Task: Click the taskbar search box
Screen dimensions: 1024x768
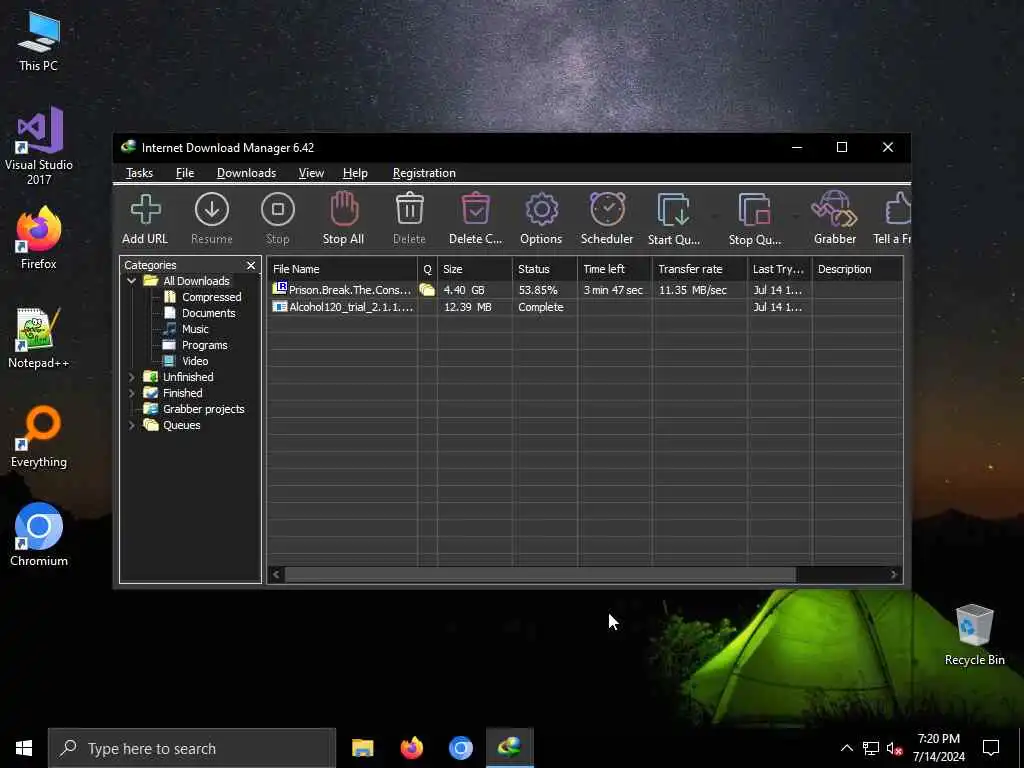Action: click(192, 748)
